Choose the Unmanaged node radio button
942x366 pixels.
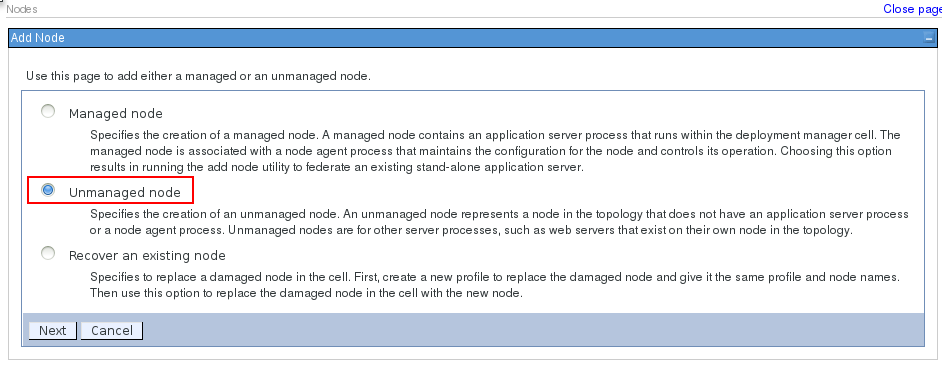pyautogui.click(x=47, y=190)
